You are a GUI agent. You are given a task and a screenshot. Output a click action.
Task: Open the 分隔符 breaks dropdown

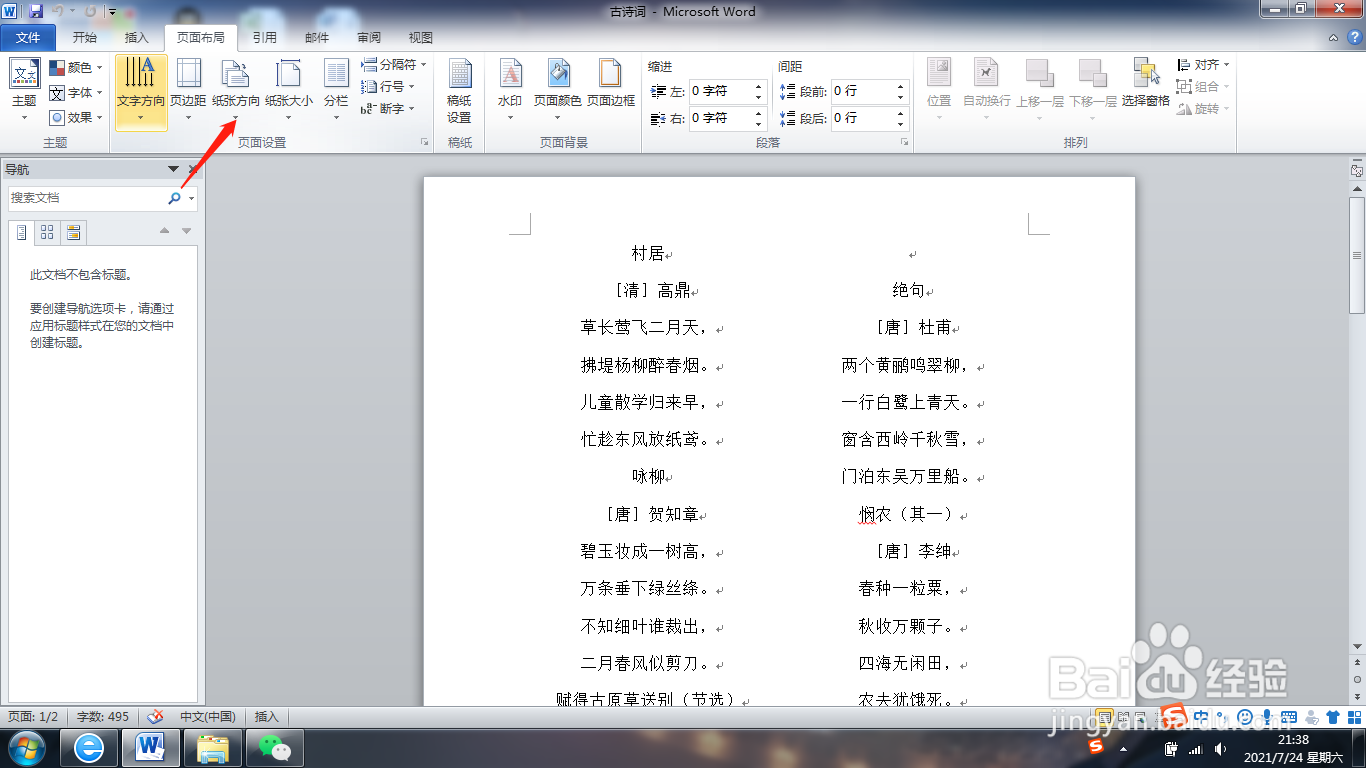tap(394, 65)
